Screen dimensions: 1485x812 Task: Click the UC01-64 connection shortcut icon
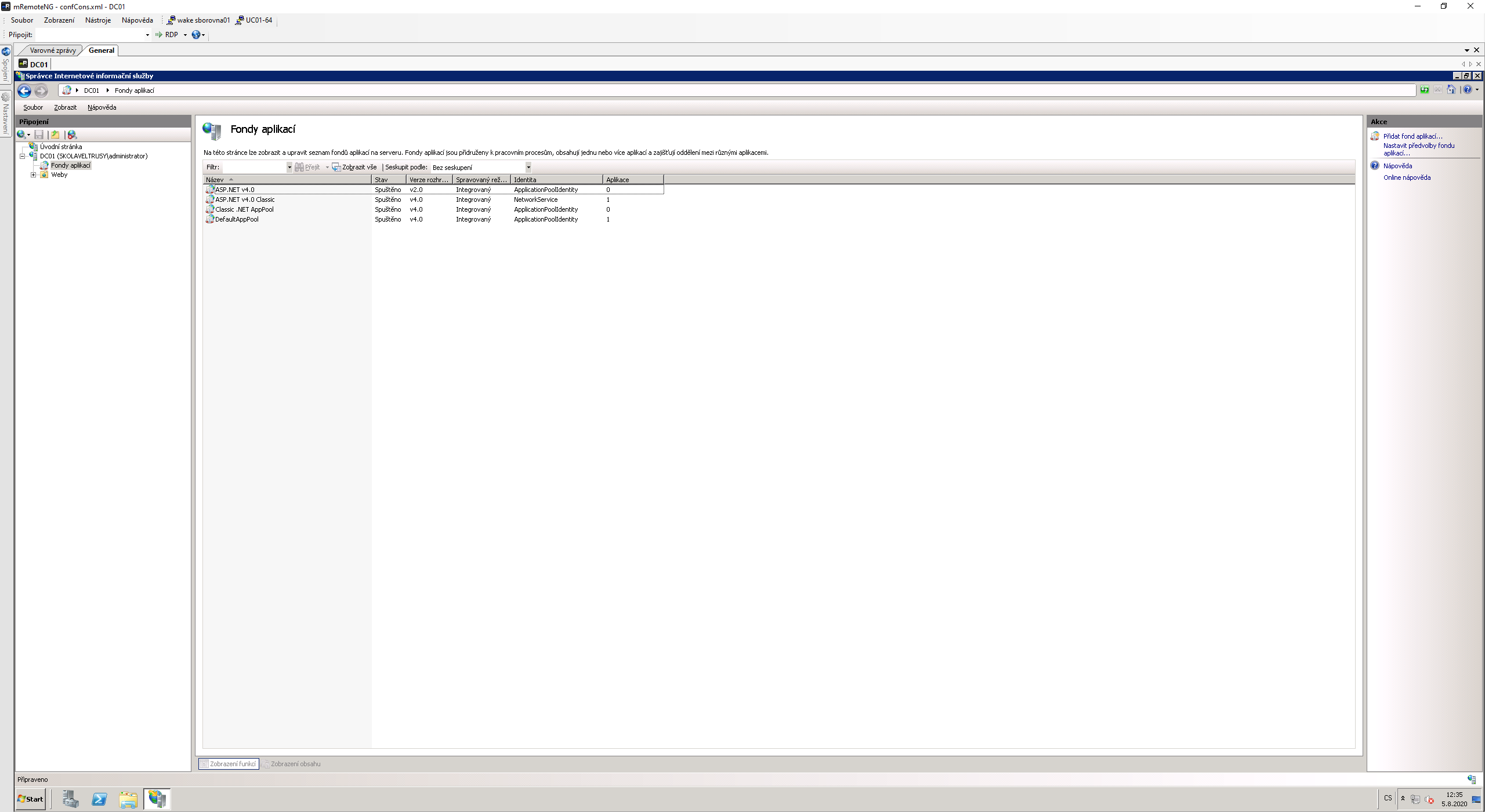coord(239,20)
